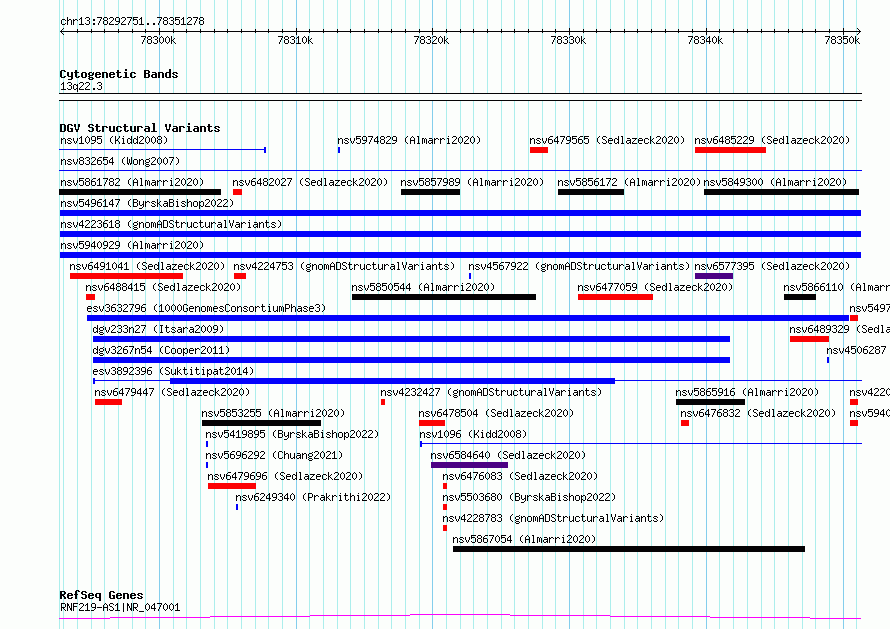Open the nsv5857989 (Almarri2020) black bar
This screenshot has width=890, height=629.
[x=430, y=192]
